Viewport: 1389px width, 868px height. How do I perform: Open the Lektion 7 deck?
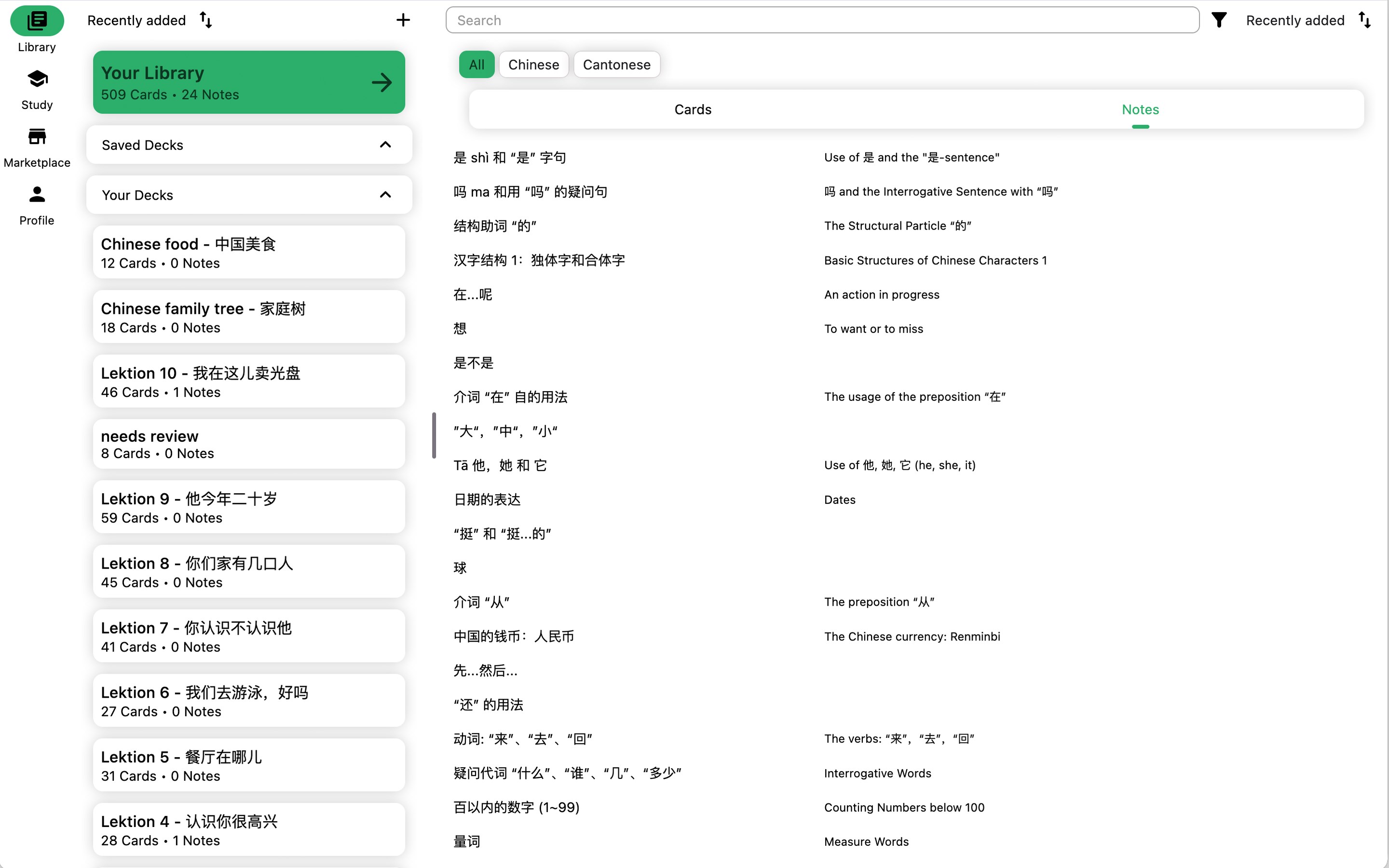[248, 636]
